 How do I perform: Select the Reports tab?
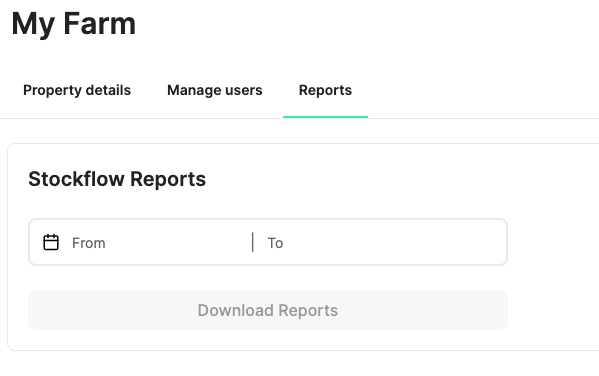pos(325,90)
